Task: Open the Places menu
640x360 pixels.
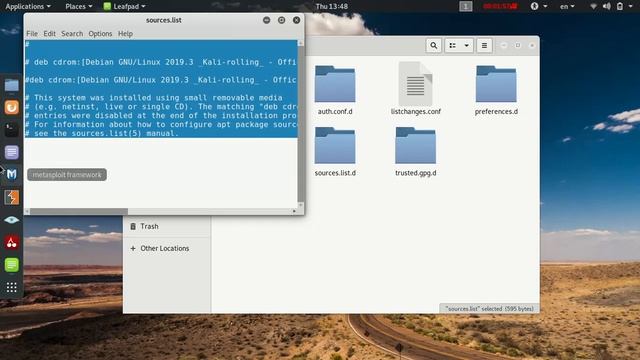Action: [79, 6]
